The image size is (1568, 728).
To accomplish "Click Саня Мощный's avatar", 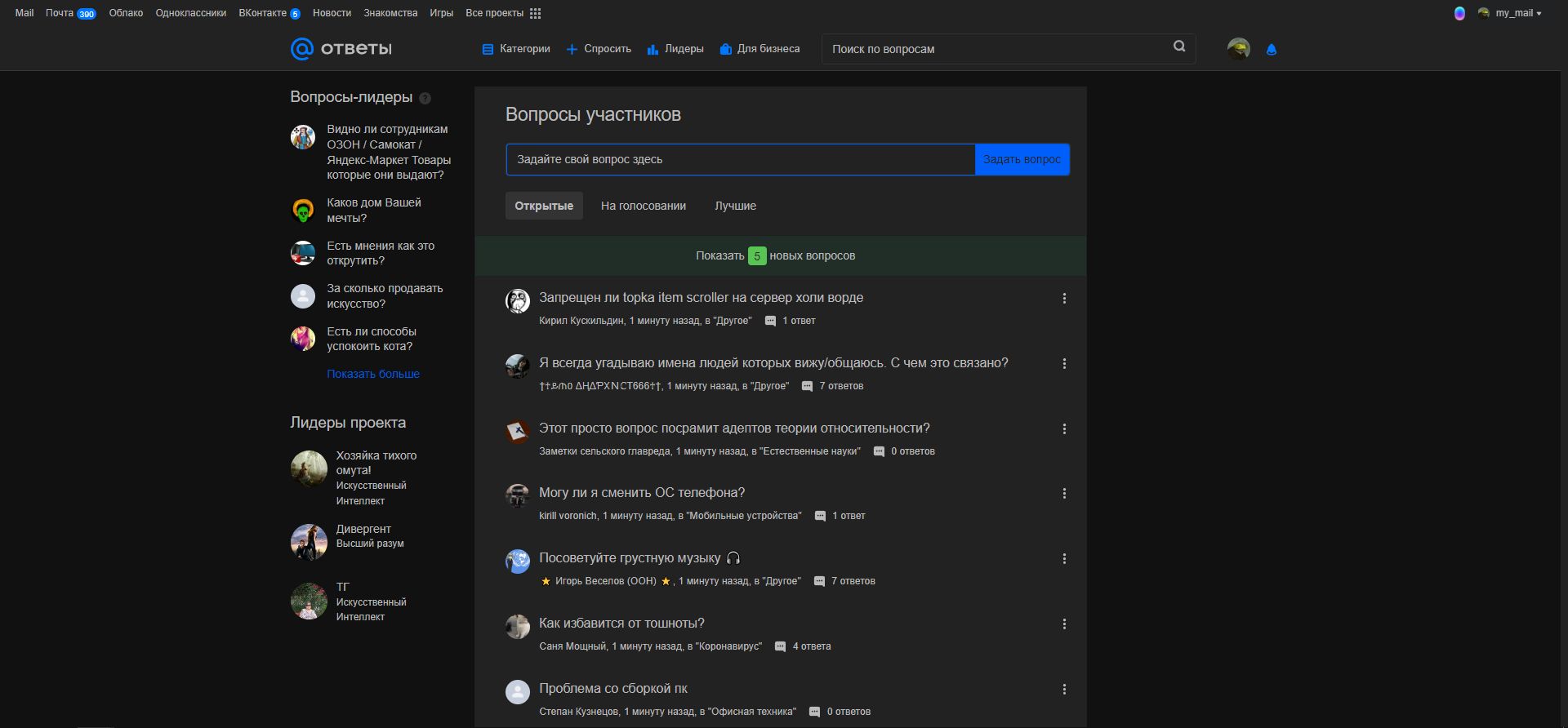I will [x=518, y=627].
